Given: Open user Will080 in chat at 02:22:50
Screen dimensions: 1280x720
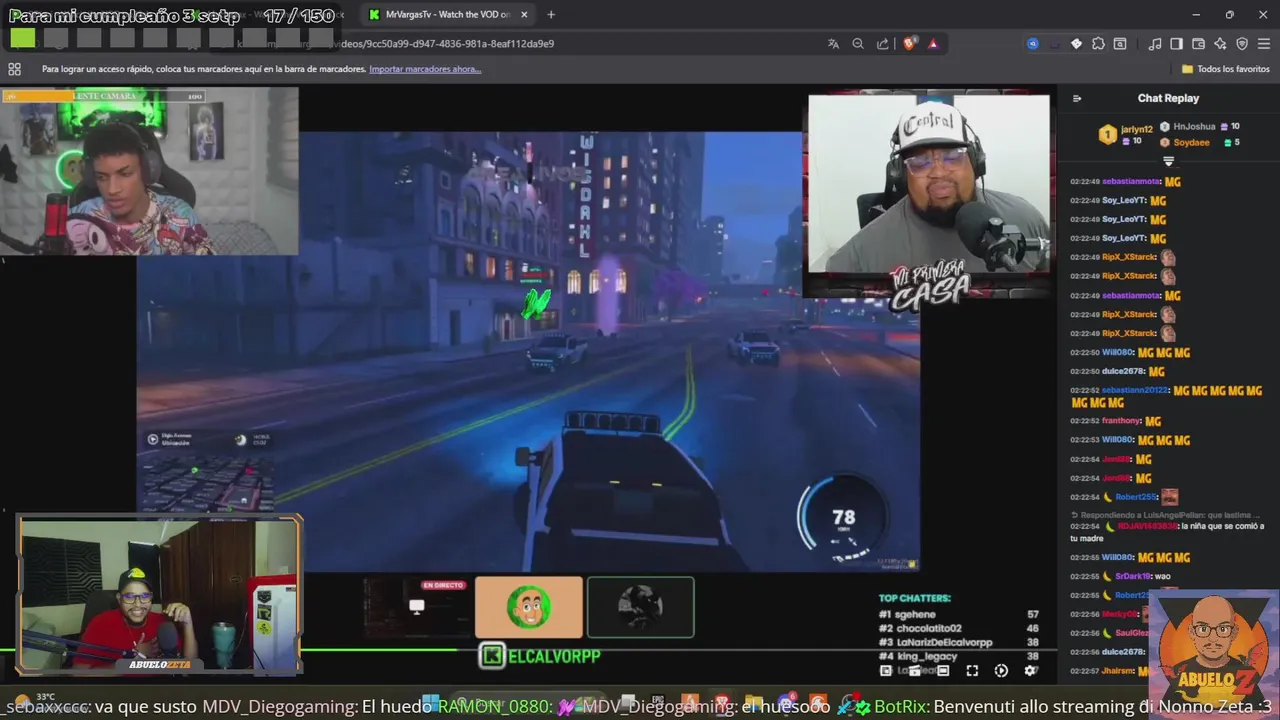Looking at the screenshot, I should [1118, 352].
